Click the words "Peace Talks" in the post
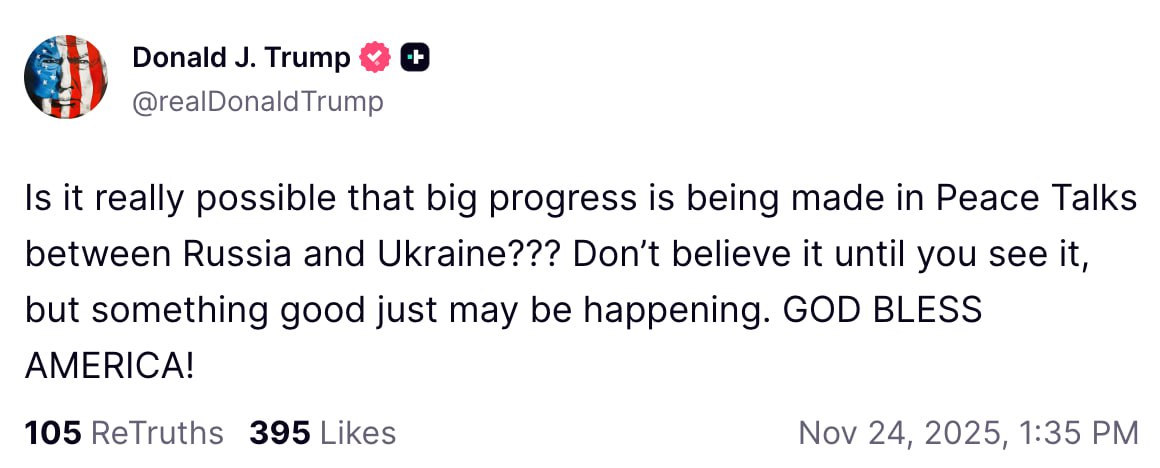Image resolution: width=1160 pixels, height=468 pixels. pyautogui.click(x=1037, y=199)
